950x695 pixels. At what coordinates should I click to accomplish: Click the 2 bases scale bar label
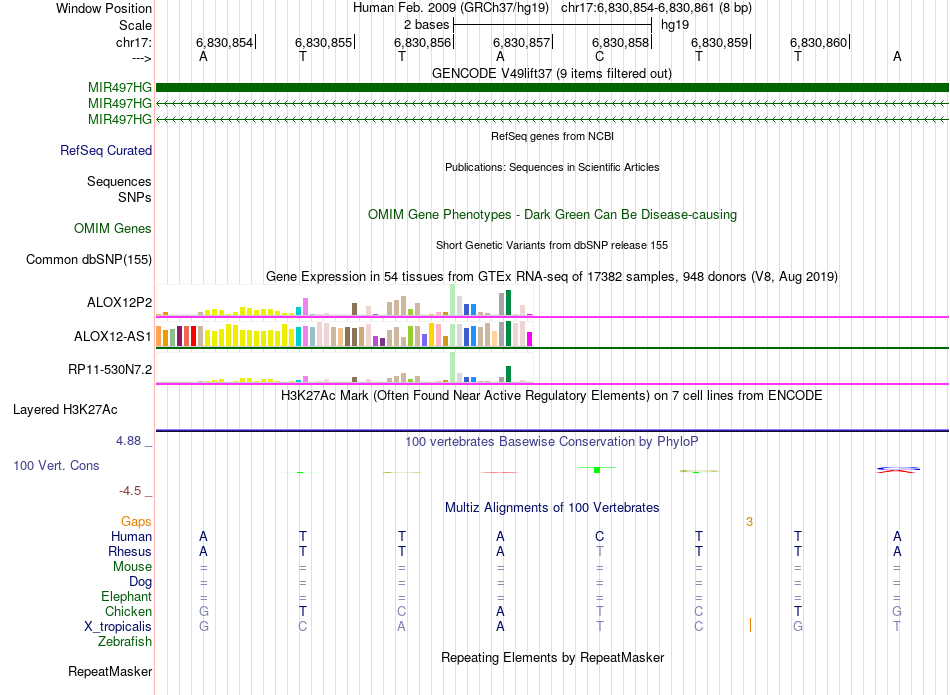coord(427,25)
